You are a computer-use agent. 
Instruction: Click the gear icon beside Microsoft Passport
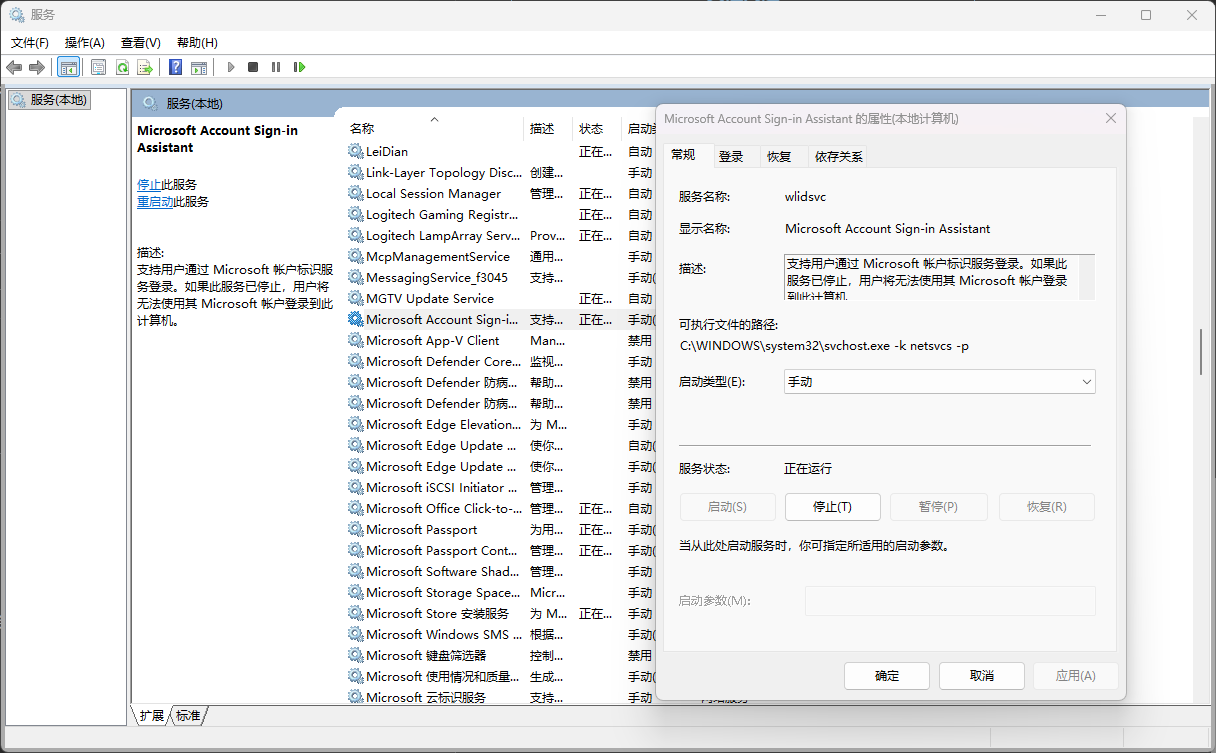pos(355,529)
